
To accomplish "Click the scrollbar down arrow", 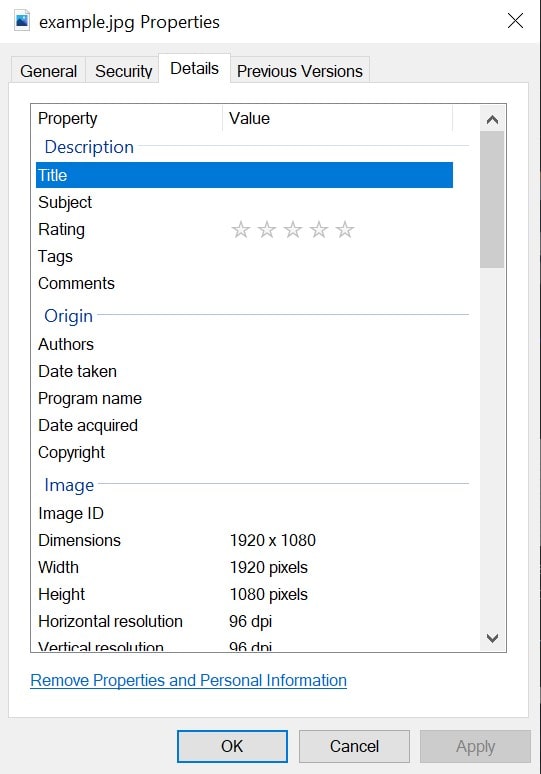I will (x=492, y=638).
